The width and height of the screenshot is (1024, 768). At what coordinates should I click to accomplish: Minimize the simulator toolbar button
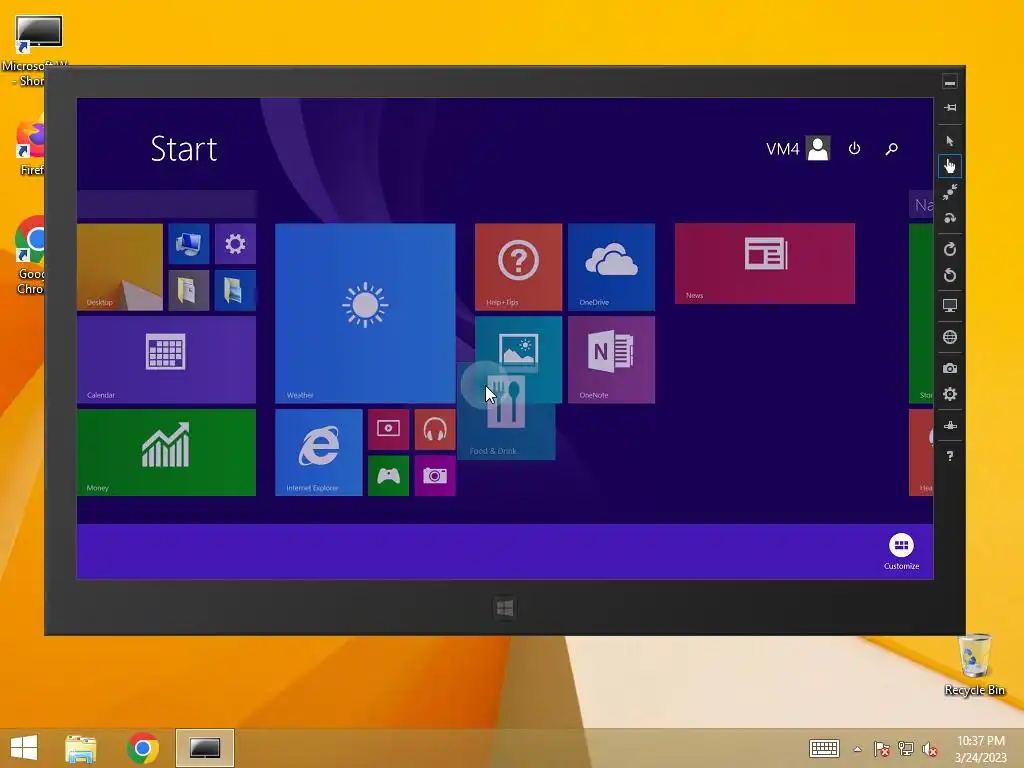point(950,82)
